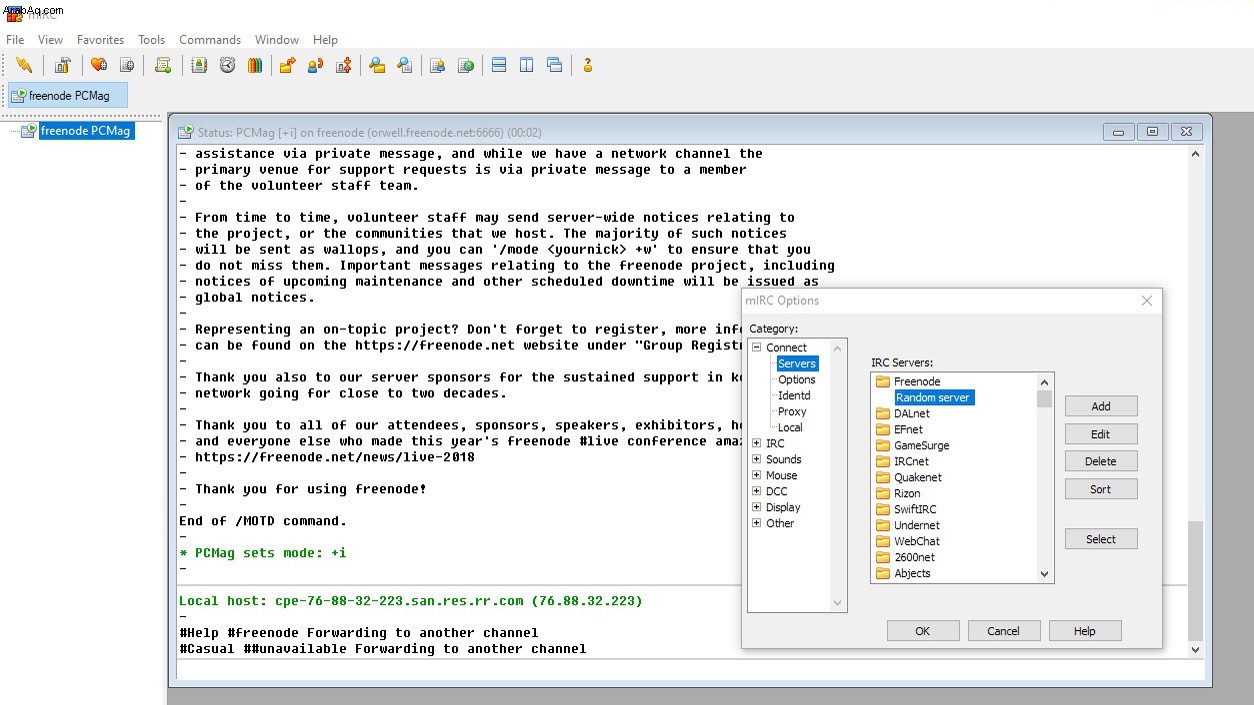Screen dimensions: 1254x705
Task: Open the URLs List globe icon
Action: pos(465,66)
